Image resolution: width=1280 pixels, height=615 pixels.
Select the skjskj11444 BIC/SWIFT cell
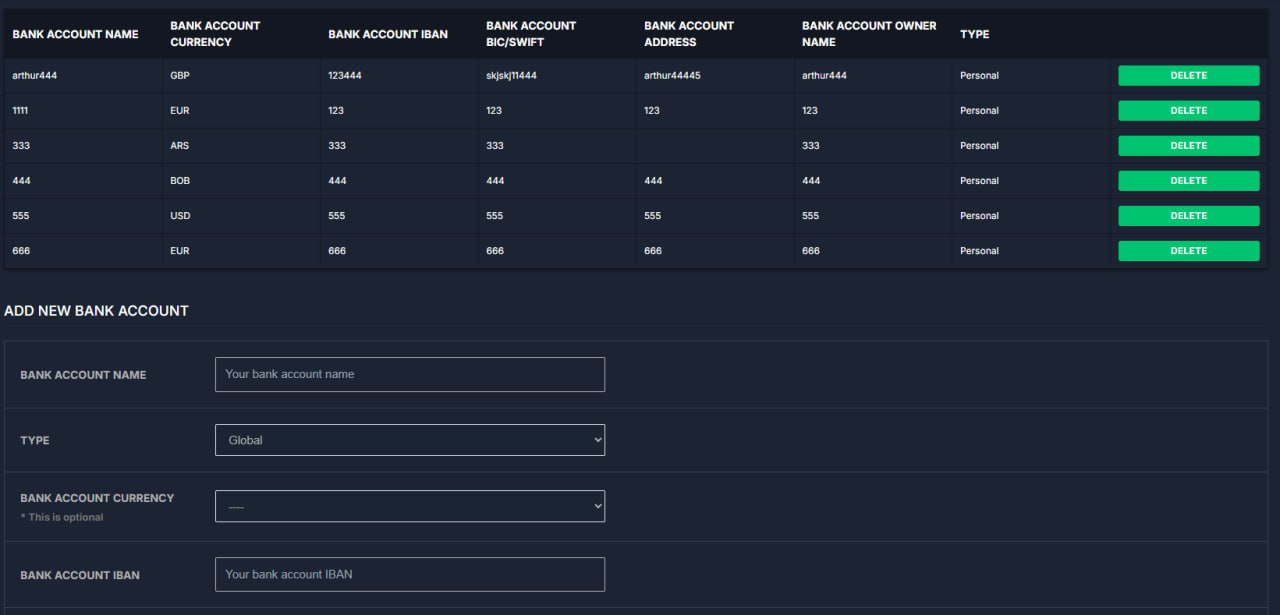pyautogui.click(x=511, y=76)
